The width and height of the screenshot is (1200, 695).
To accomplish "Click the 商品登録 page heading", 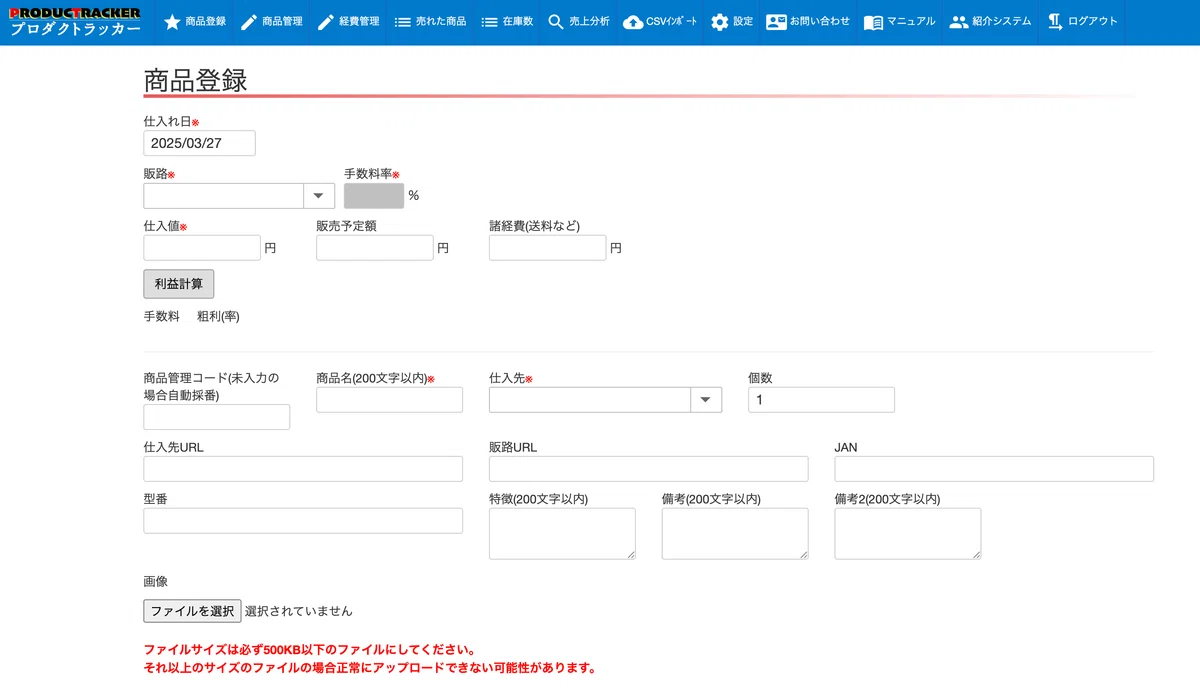I will (196, 81).
